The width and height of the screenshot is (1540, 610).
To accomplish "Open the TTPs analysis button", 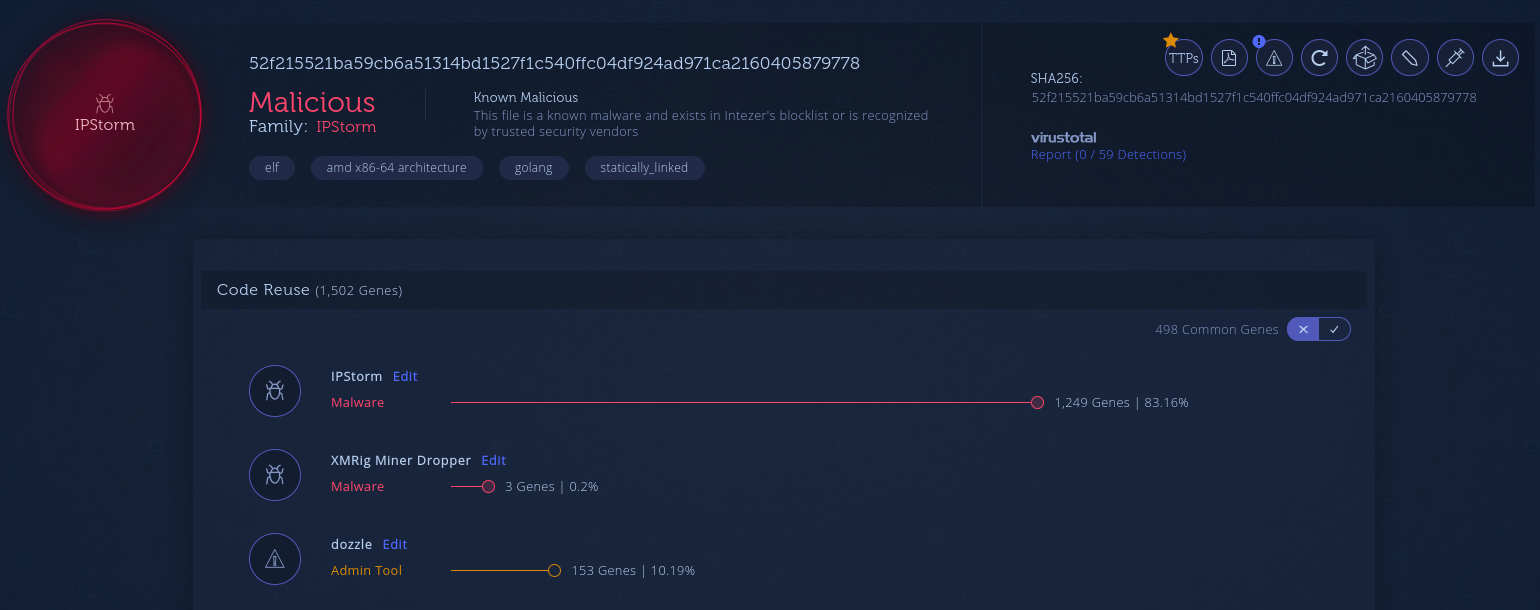I will coord(1183,58).
